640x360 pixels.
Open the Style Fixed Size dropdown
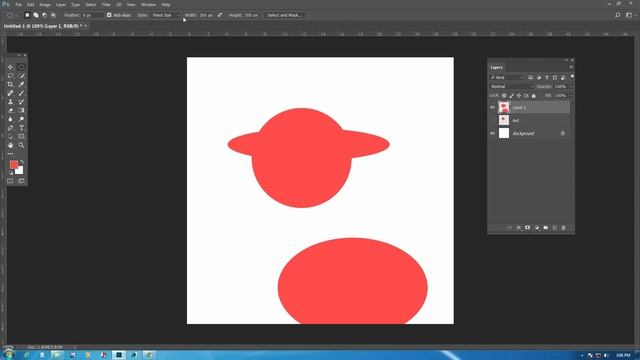[166, 15]
